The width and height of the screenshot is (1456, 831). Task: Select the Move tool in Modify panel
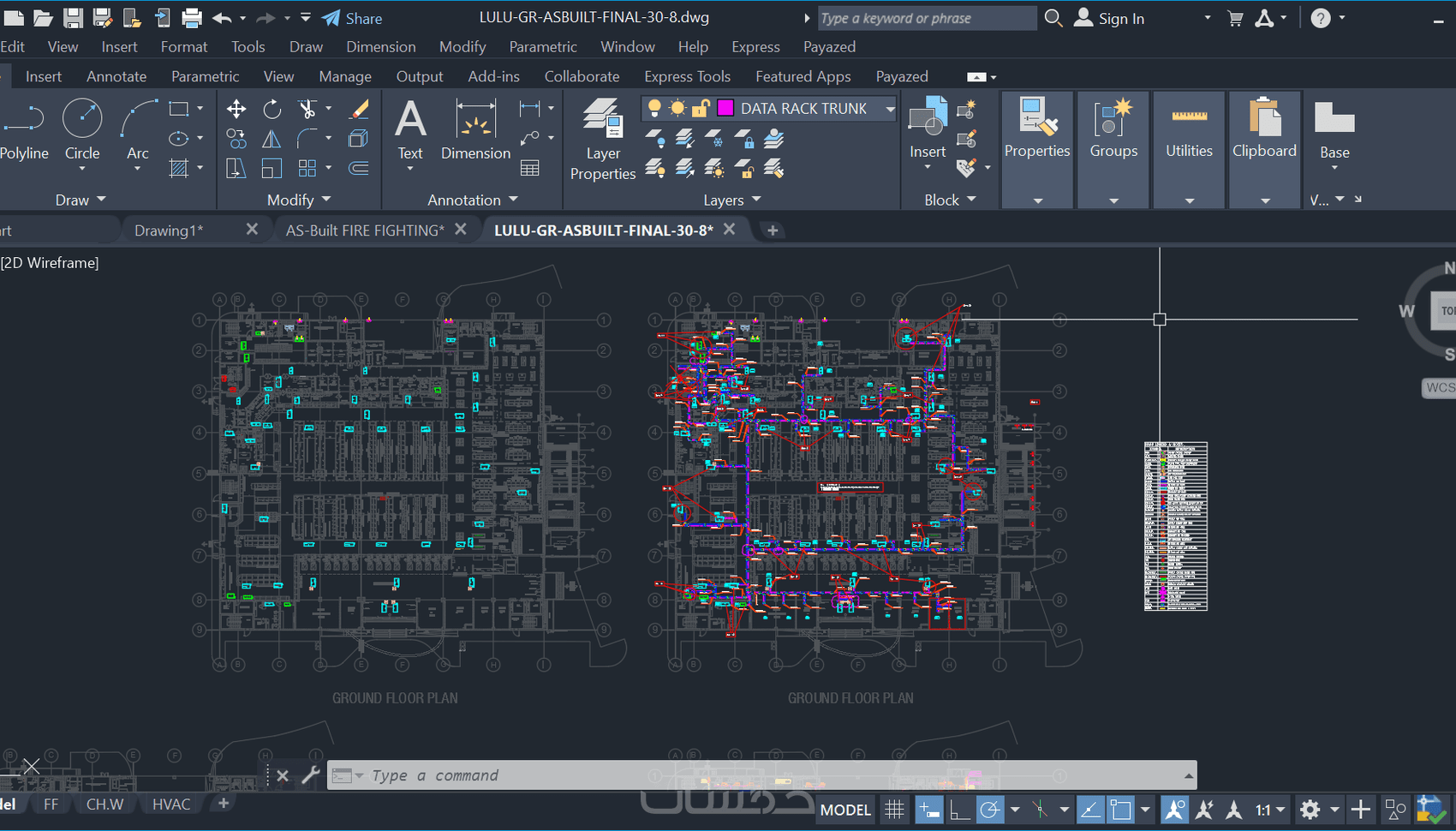236,109
